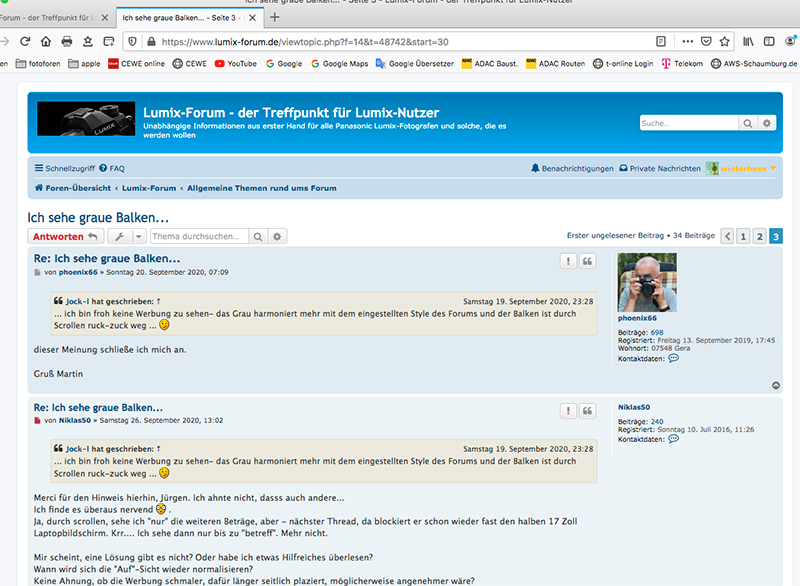Open phoenix66 contact details speech bubble
The width and height of the screenshot is (800, 586).
click(673, 358)
